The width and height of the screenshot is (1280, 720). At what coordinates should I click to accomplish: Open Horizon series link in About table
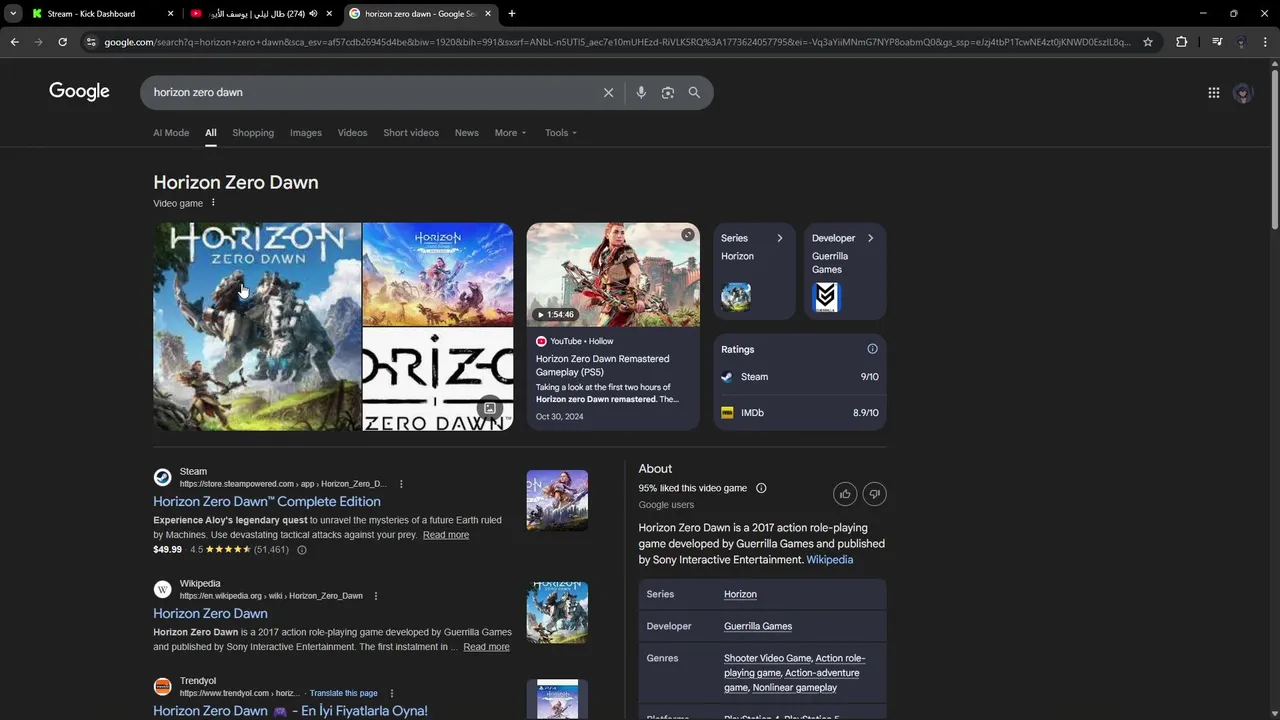coord(740,594)
